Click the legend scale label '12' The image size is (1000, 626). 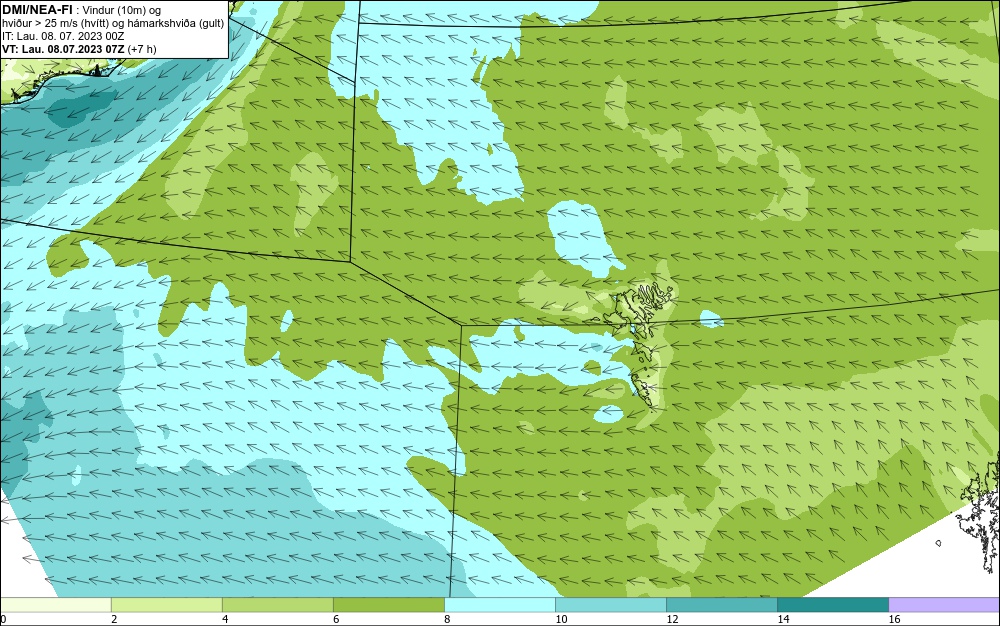672,619
